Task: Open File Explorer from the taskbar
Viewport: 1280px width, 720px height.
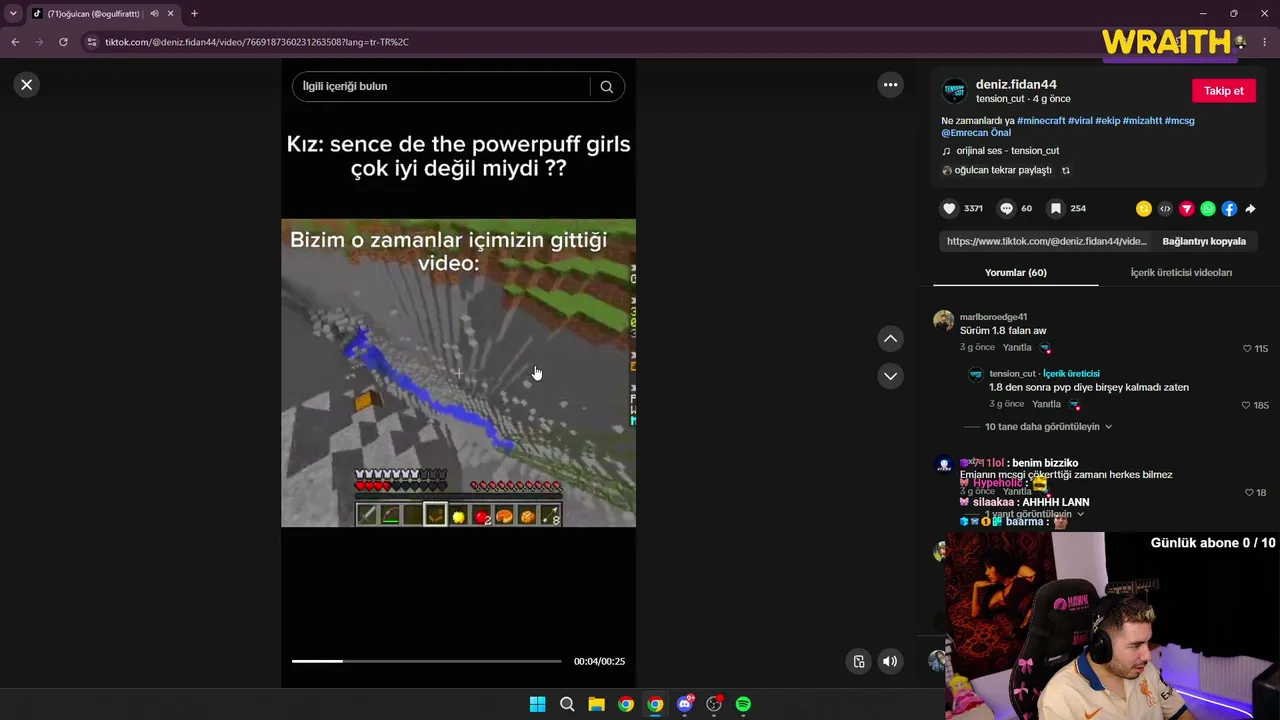Action: click(596, 704)
